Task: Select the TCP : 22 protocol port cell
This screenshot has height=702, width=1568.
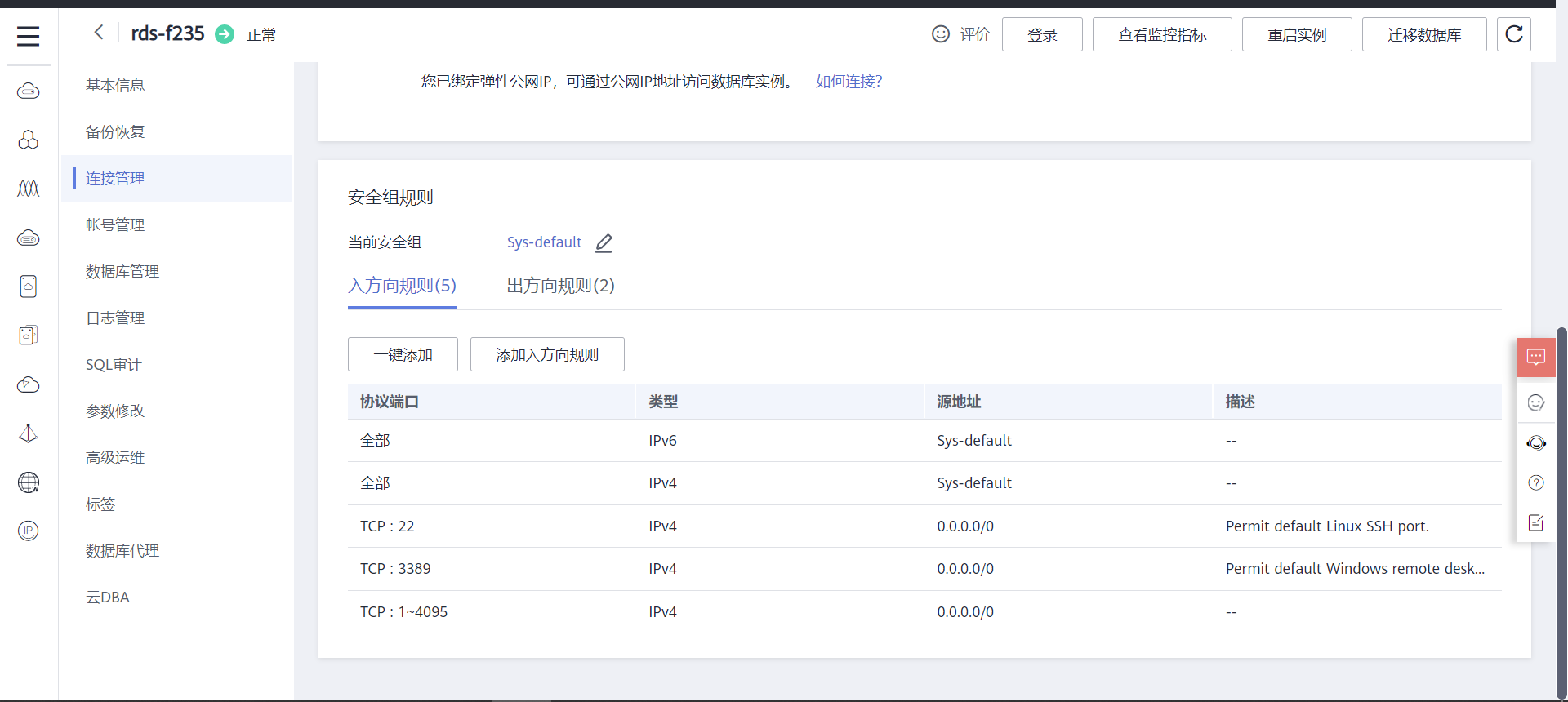Action: (x=387, y=526)
